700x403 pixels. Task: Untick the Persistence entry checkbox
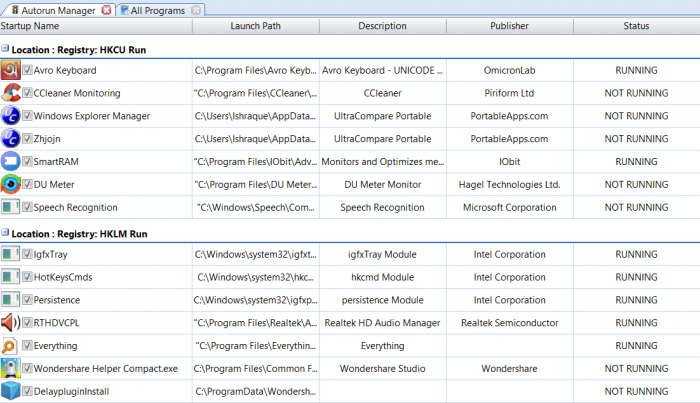click(x=27, y=300)
